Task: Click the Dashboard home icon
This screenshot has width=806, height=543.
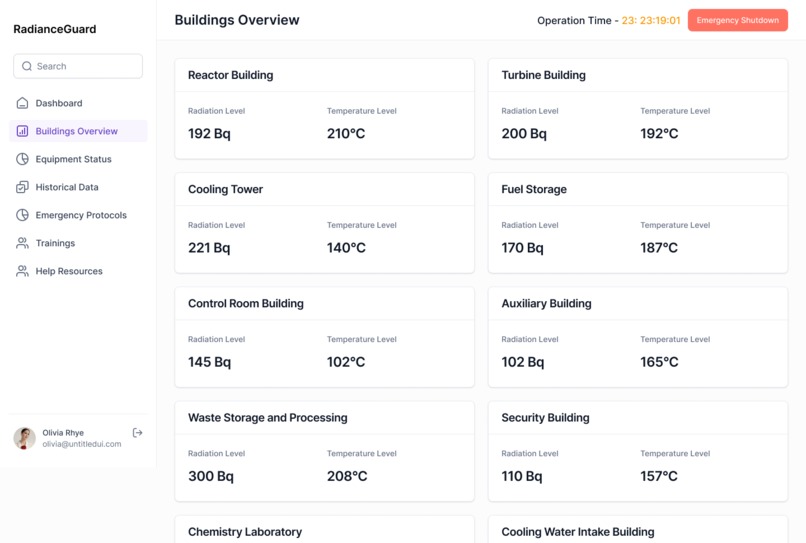Action: click(x=22, y=103)
